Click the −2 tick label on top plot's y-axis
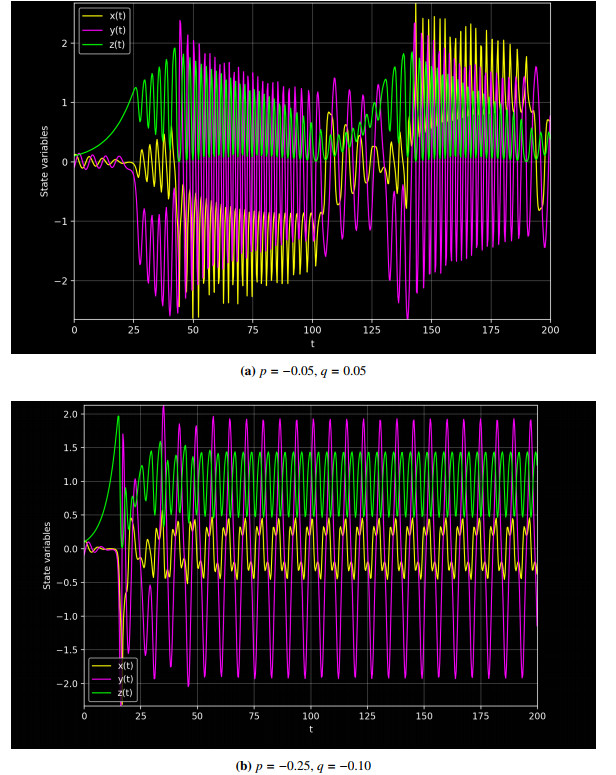 pyautogui.click(x=62, y=280)
